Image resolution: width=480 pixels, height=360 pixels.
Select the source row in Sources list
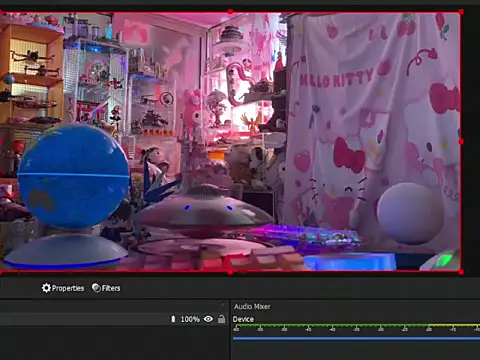pos(113,319)
